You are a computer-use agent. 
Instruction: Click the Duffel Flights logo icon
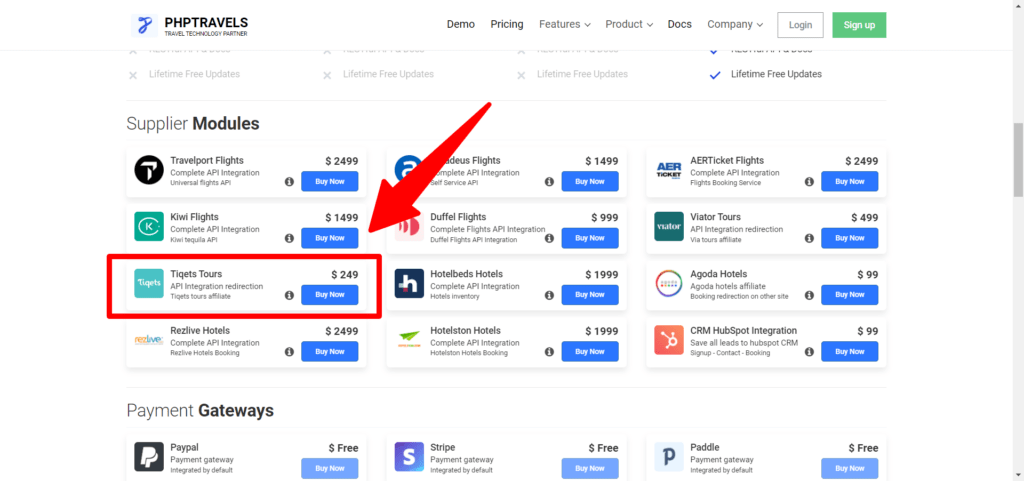click(x=409, y=226)
